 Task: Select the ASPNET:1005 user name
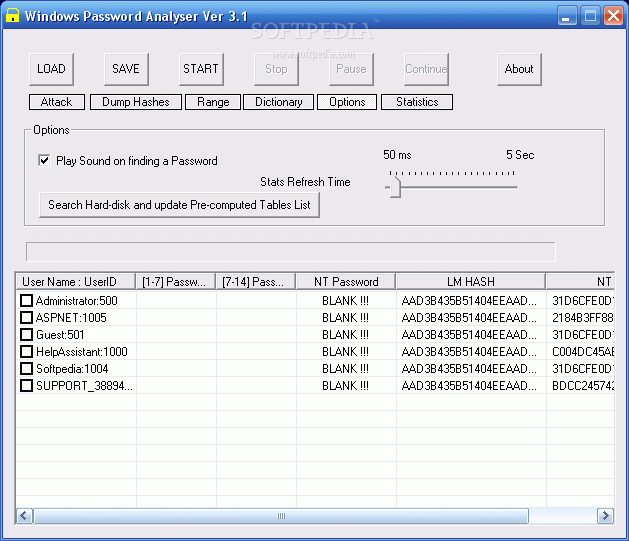[71, 318]
